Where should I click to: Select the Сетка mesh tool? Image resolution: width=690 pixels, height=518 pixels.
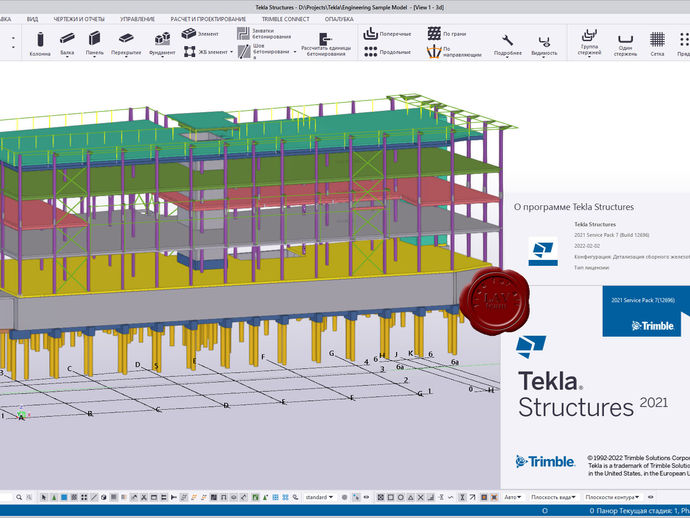657,44
